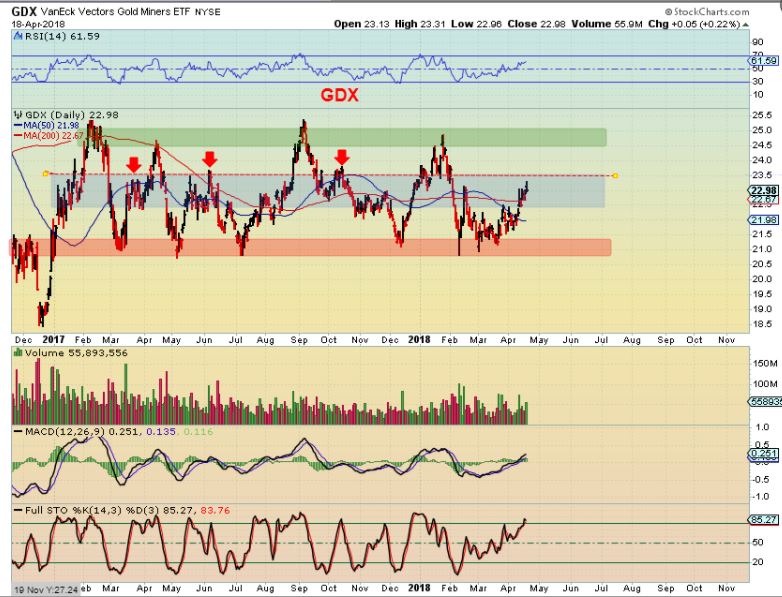This screenshot has height=597, width=782.
Task: Click the MA(200) 22.67 legend text
Action: 52,136
